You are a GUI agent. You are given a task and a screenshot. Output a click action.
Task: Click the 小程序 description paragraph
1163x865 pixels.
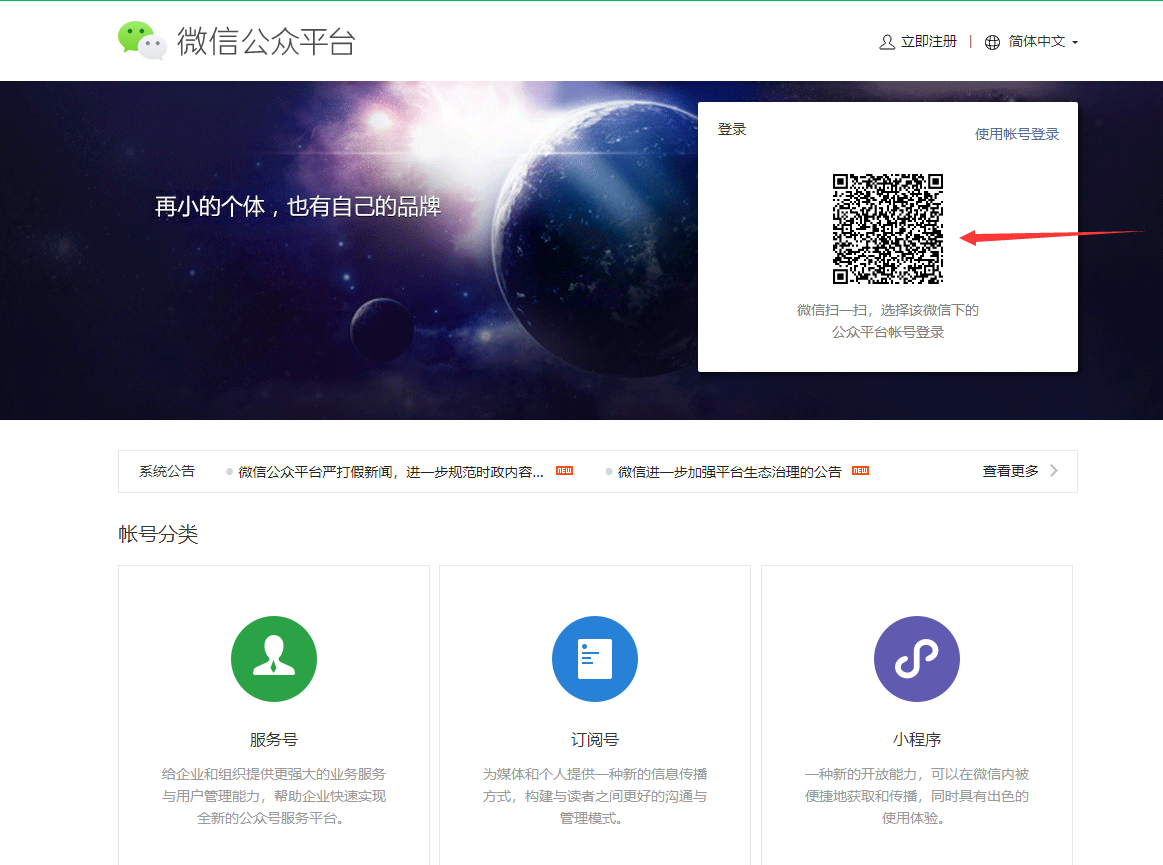coord(917,796)
